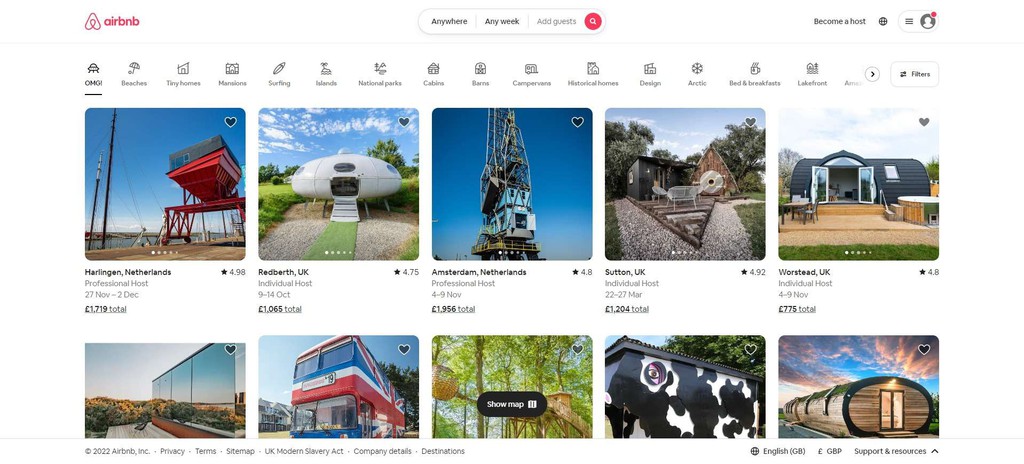Viewport: 1024px width, 464px height.
Task: Open the Amsterdam crane photo
Action: click(512, 184)
